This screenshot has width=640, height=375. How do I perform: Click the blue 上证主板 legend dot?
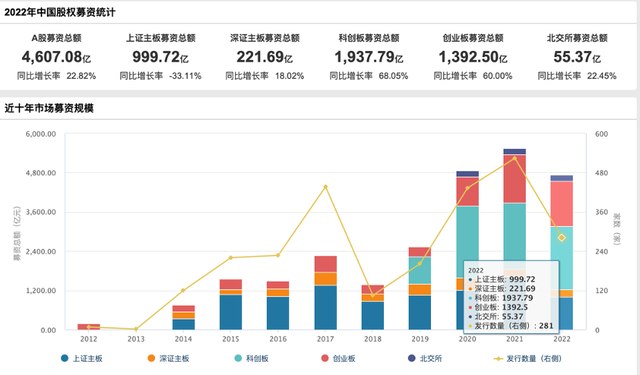[64, 358]
